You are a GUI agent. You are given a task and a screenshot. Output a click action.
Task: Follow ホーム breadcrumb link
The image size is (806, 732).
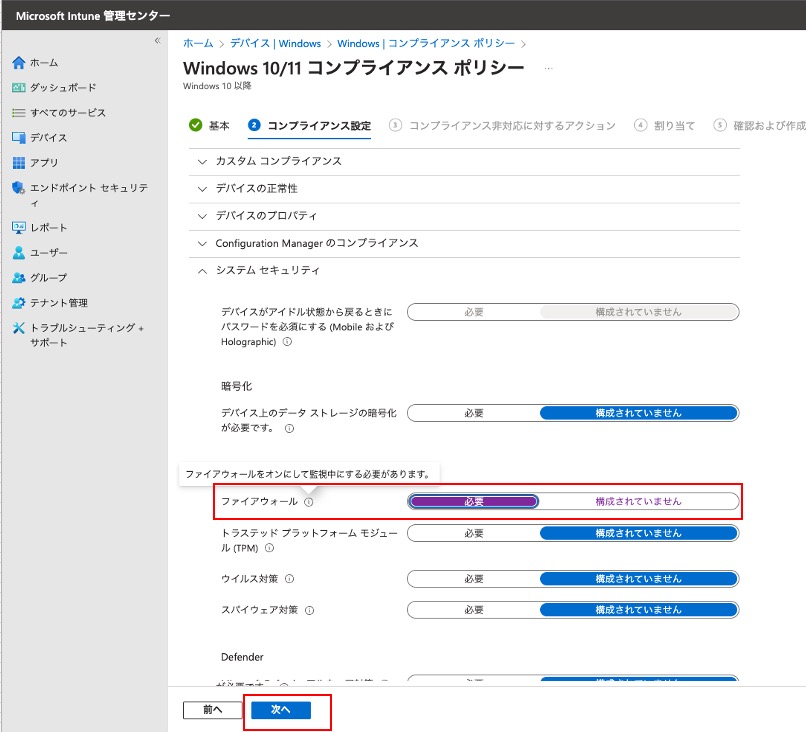point(198,43)
